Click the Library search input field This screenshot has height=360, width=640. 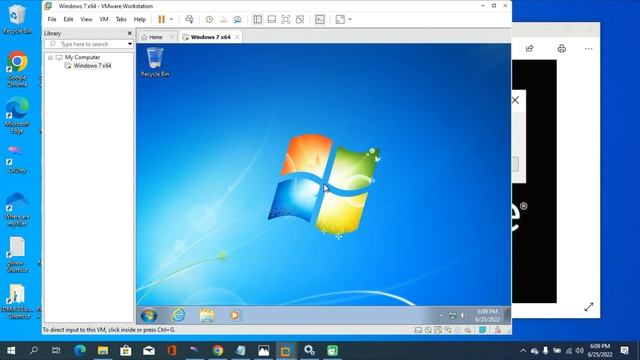[x=86, y=44]
